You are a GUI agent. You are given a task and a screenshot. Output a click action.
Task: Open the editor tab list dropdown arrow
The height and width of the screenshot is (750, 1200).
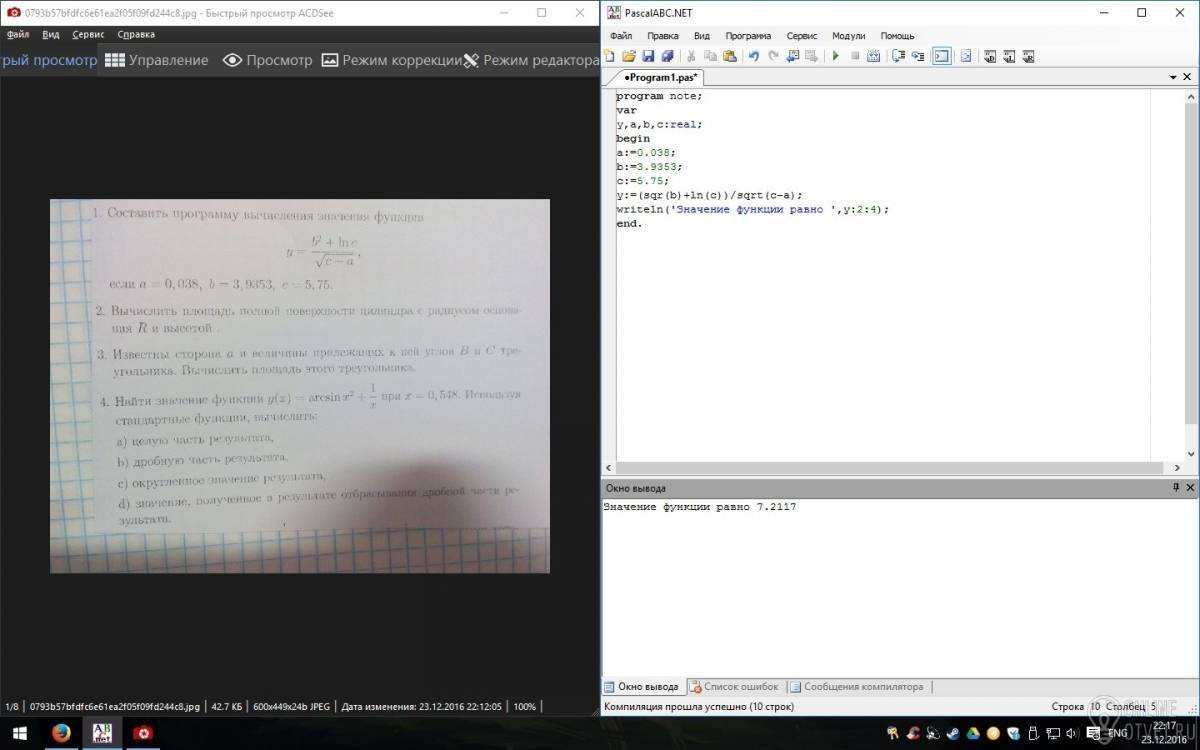point(1174,76)
